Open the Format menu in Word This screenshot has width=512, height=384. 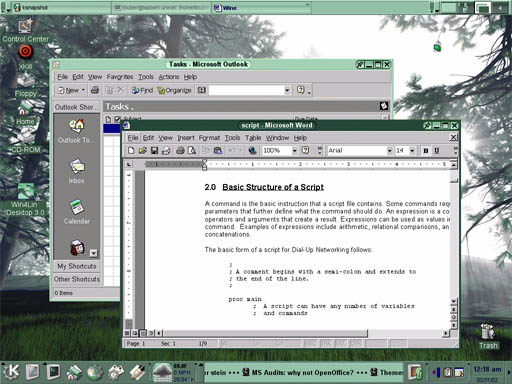[209, 138]
